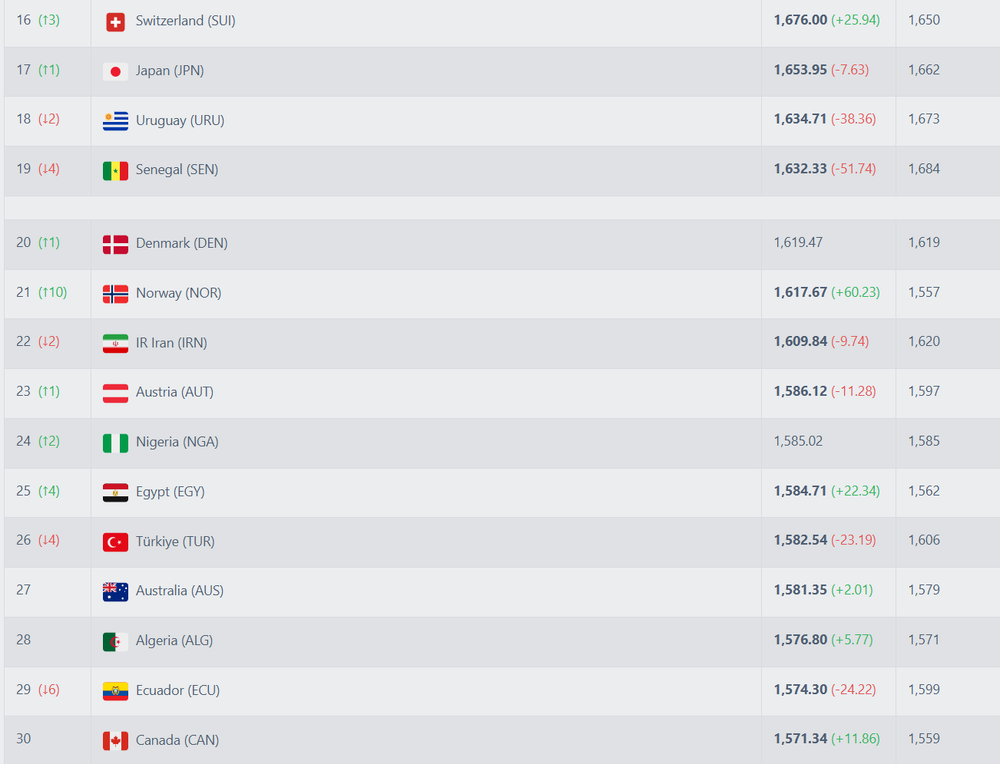Image resolution: width=1000 pixels, height=764 pixels.
Task: Click the Japan flag icon
Action: coord(115,71)
